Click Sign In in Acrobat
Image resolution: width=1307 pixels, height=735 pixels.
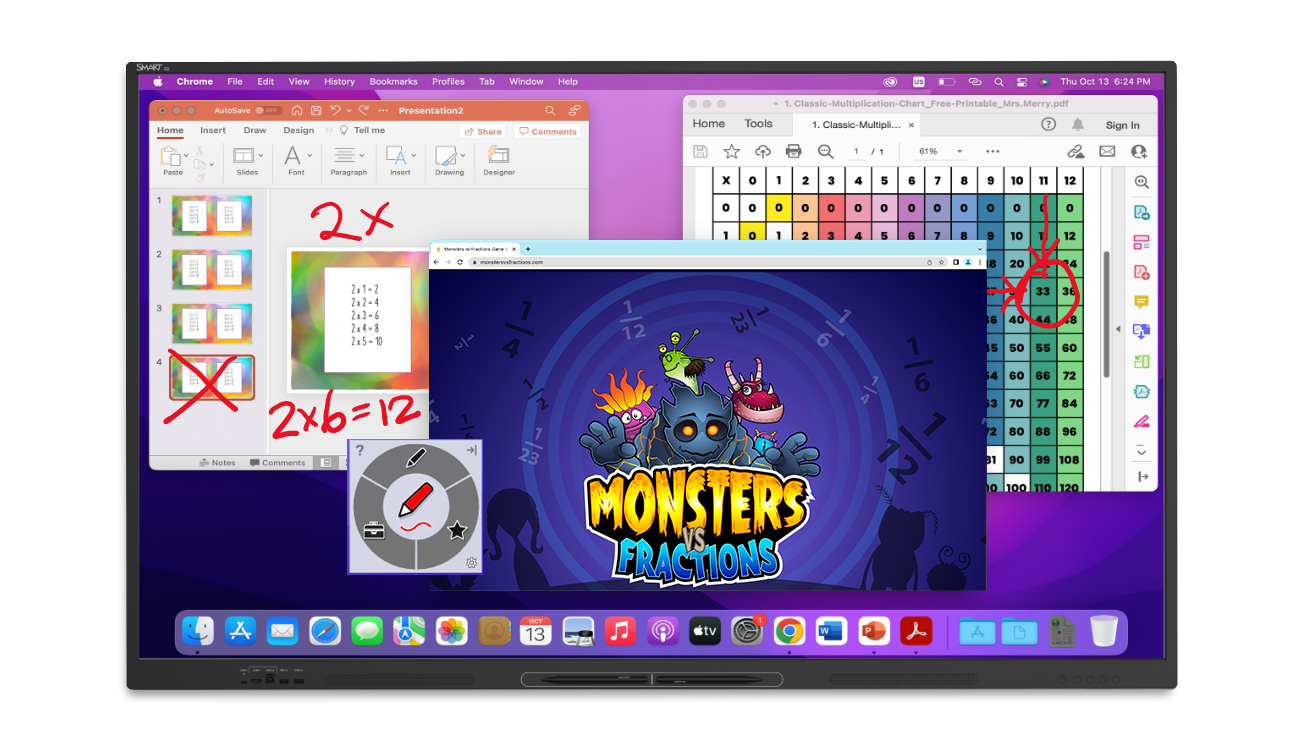[x=1122, y=125]
